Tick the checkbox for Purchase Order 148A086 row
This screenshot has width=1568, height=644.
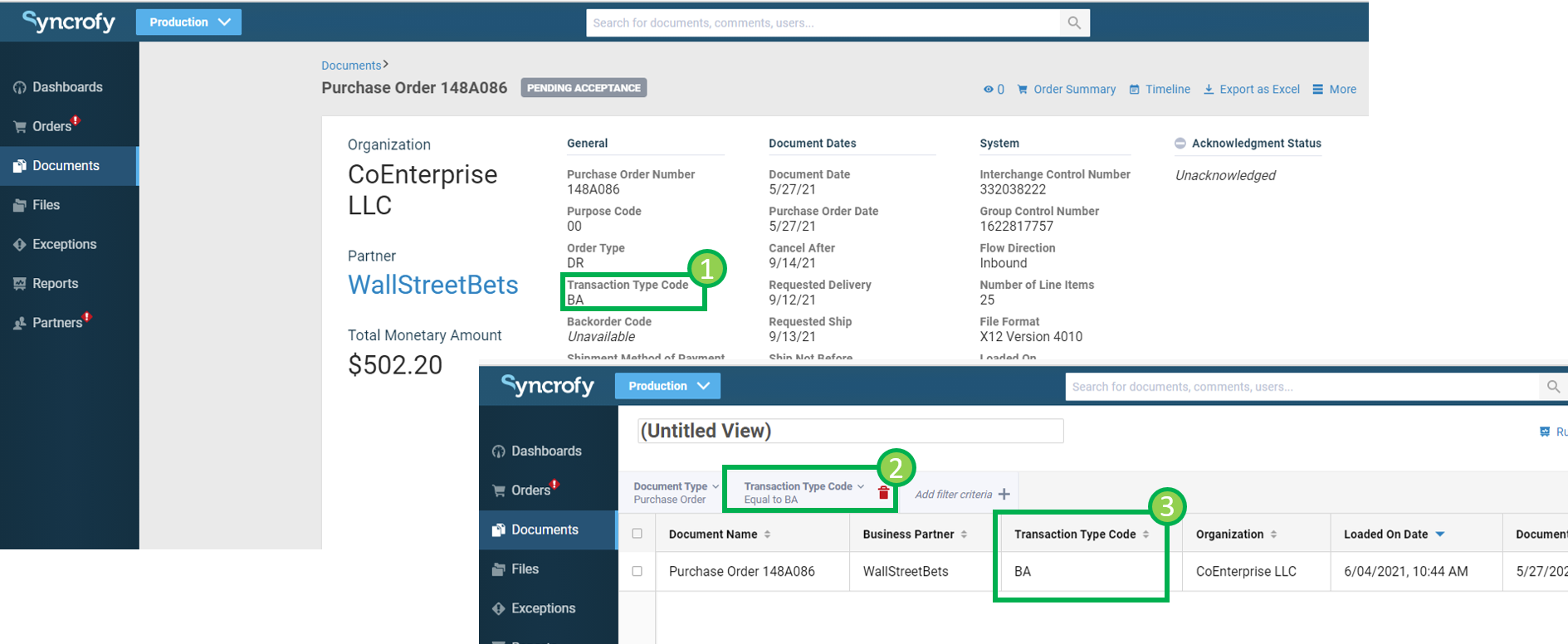point(637,571)
